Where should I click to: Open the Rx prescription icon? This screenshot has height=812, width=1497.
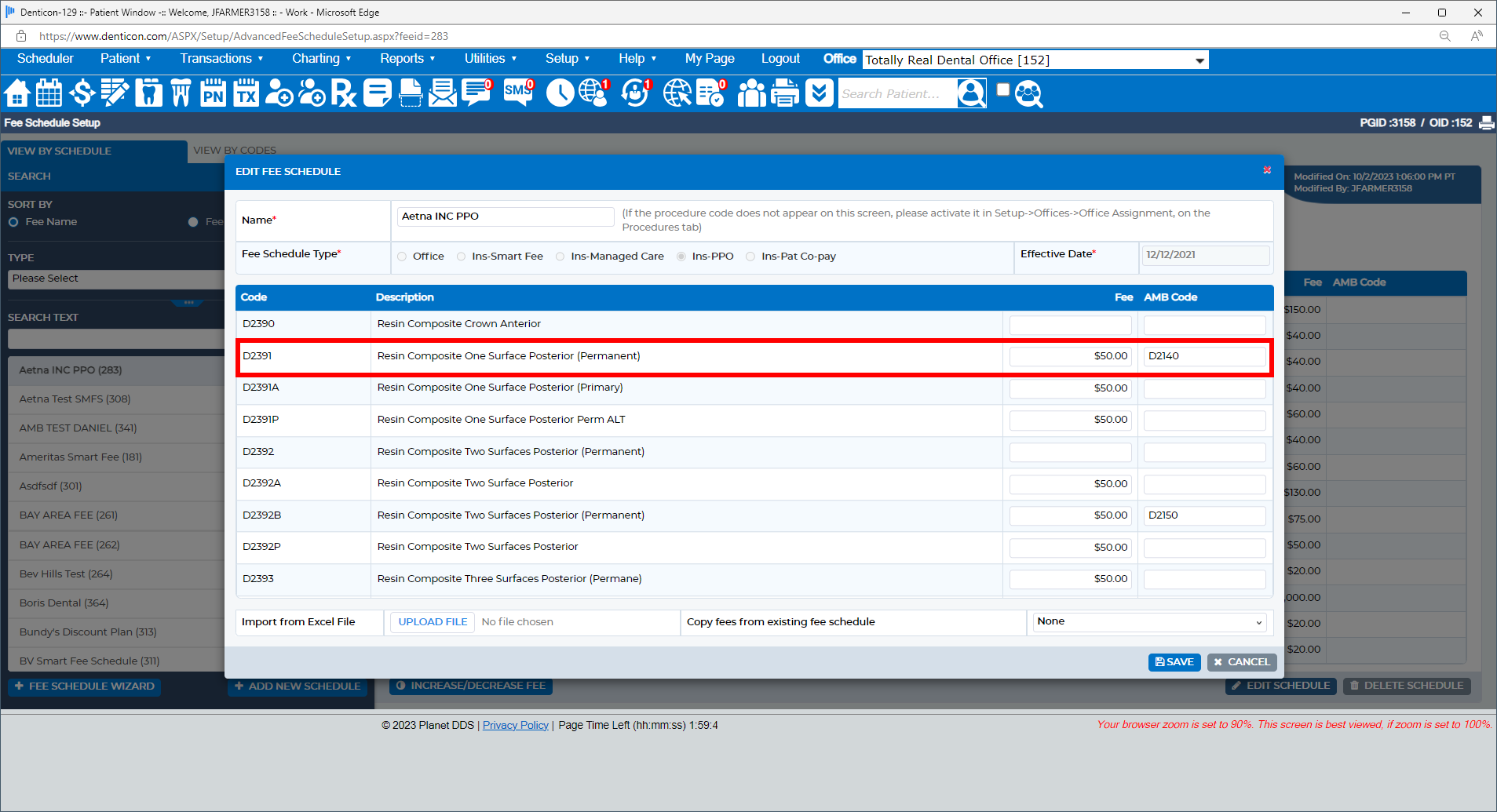344,93
